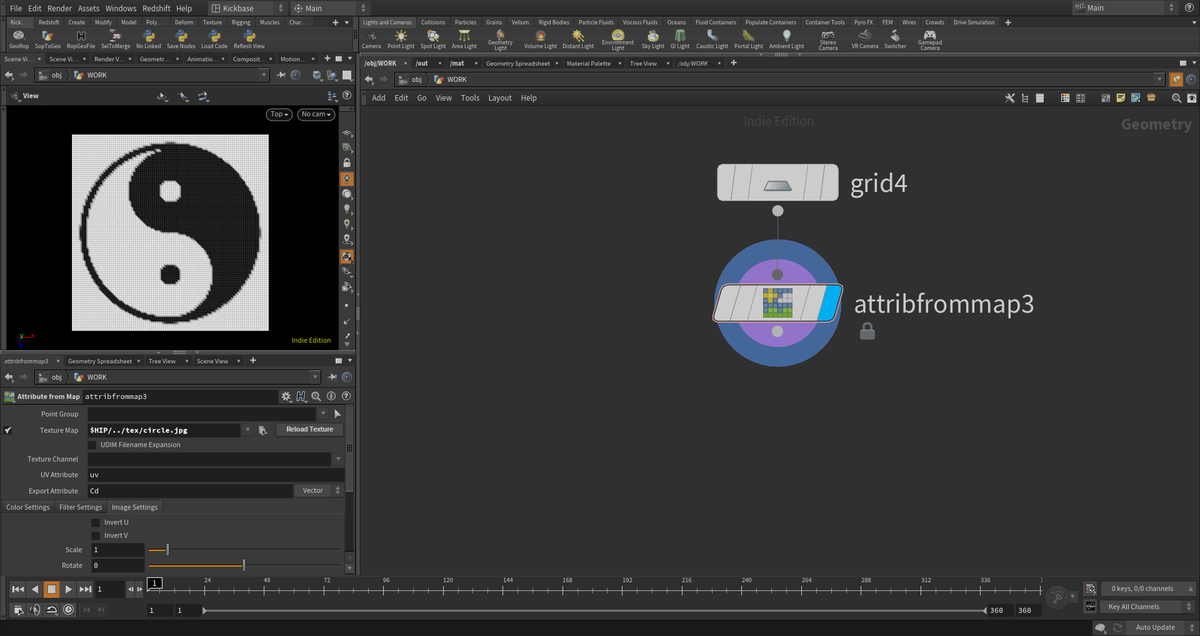Viewport: 1200px width, 636px height.
Task: Click the parameter search magnifier icon
Action: tap(315, 397)
